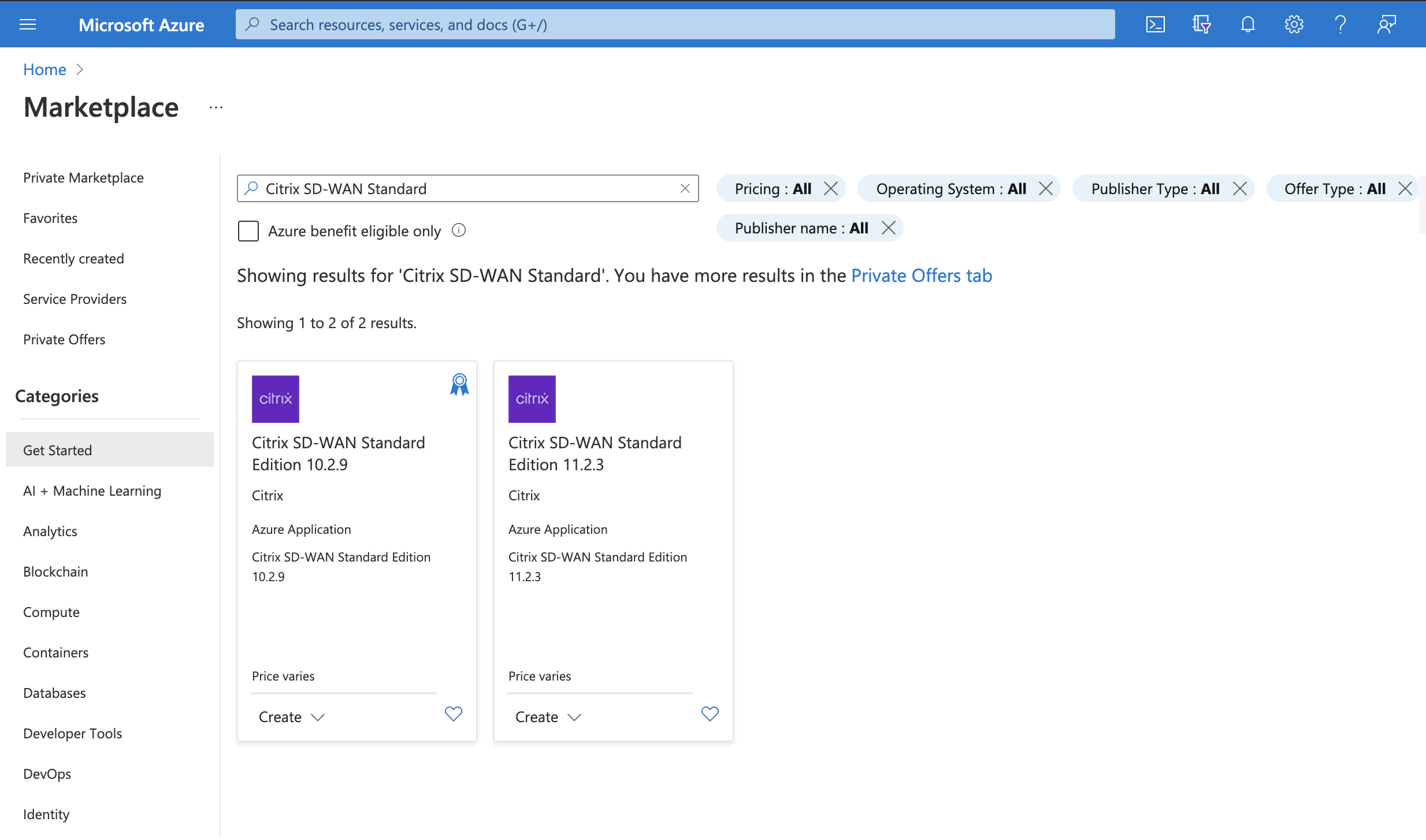Open the notifications bell
The height and width of the screenshot is (840, 1426).
coord(1247,24)
